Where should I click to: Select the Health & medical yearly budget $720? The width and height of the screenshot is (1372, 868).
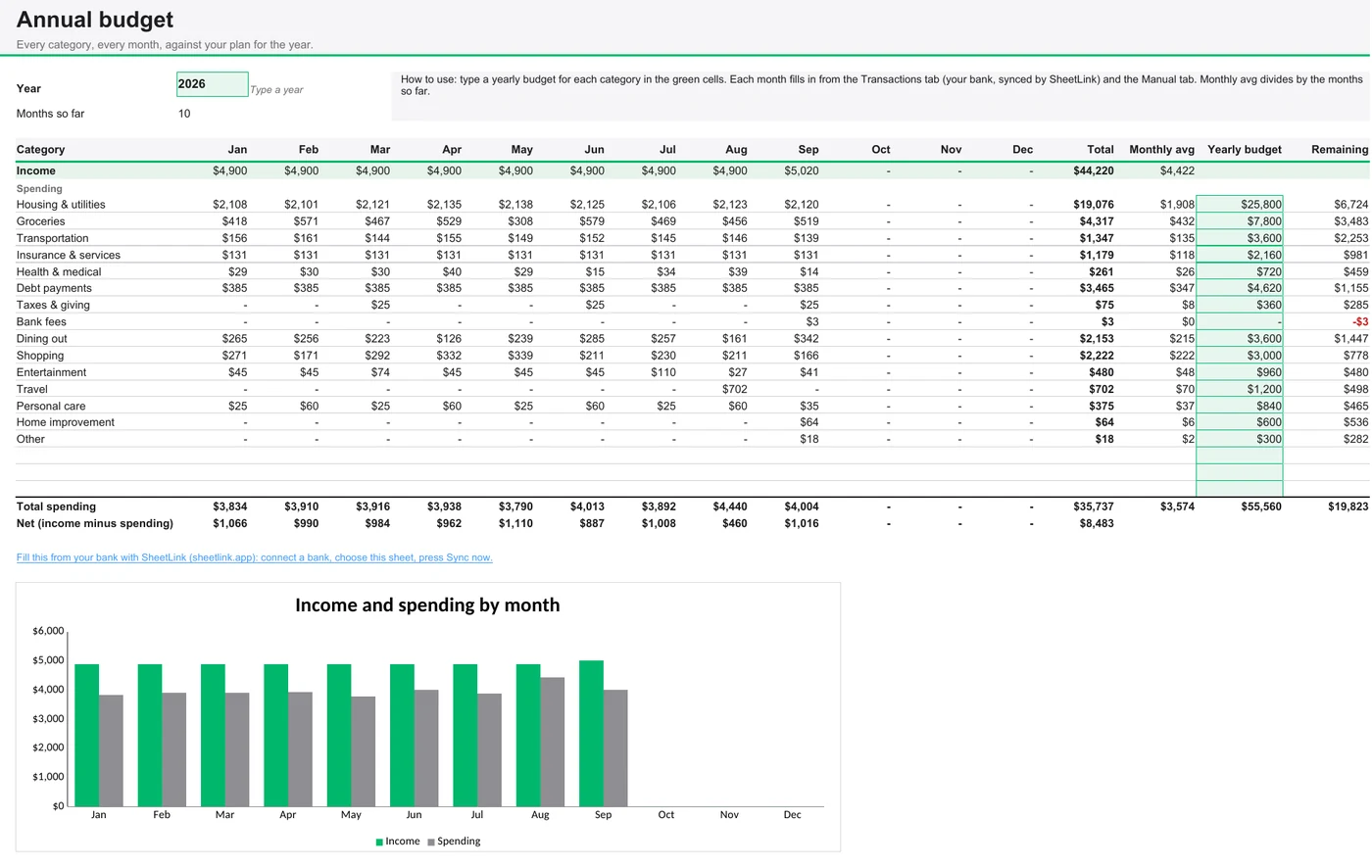(x=1240, y=271)
